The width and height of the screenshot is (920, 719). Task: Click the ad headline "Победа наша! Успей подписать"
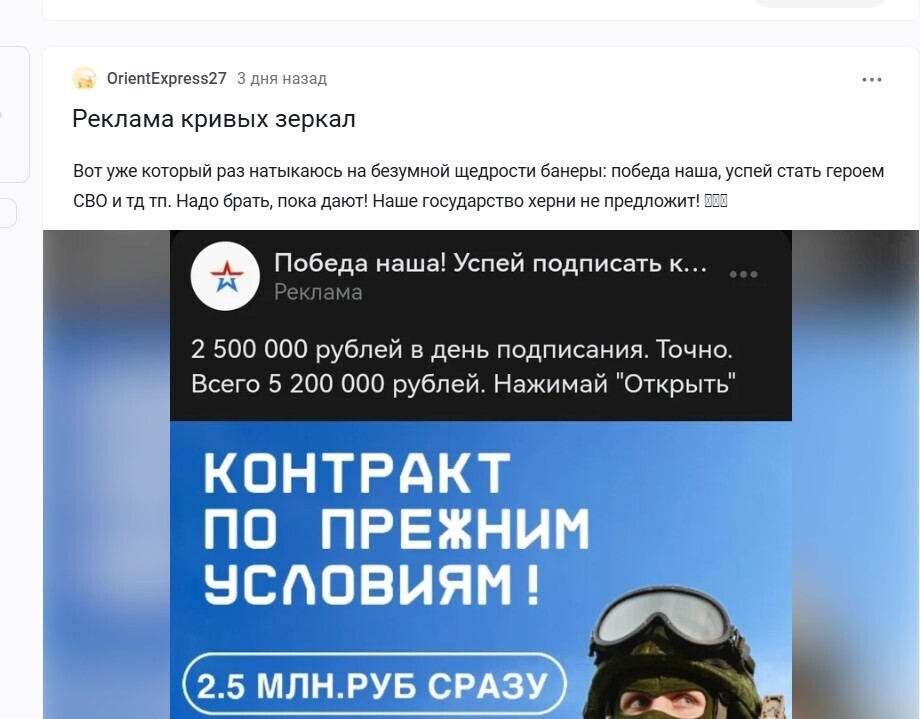(x=491, y=263)
